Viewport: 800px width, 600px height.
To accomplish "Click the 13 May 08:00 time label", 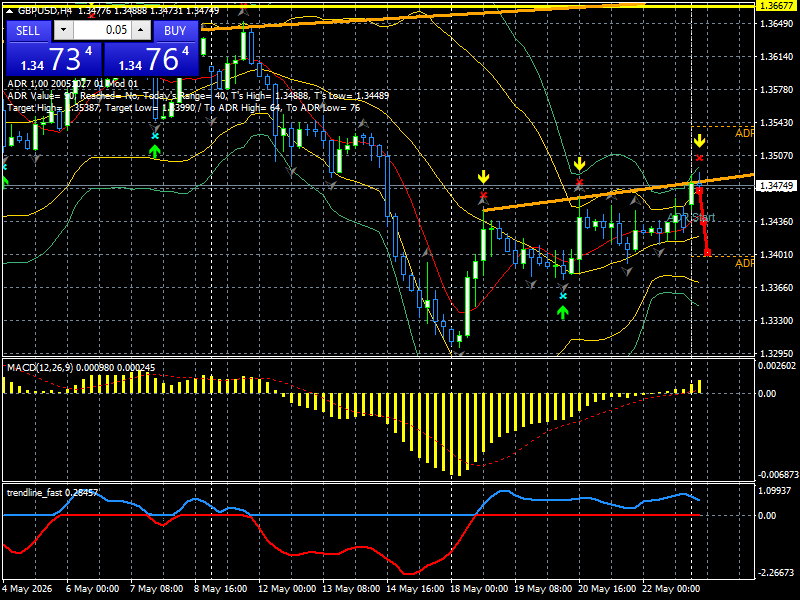I will (351, 588).
